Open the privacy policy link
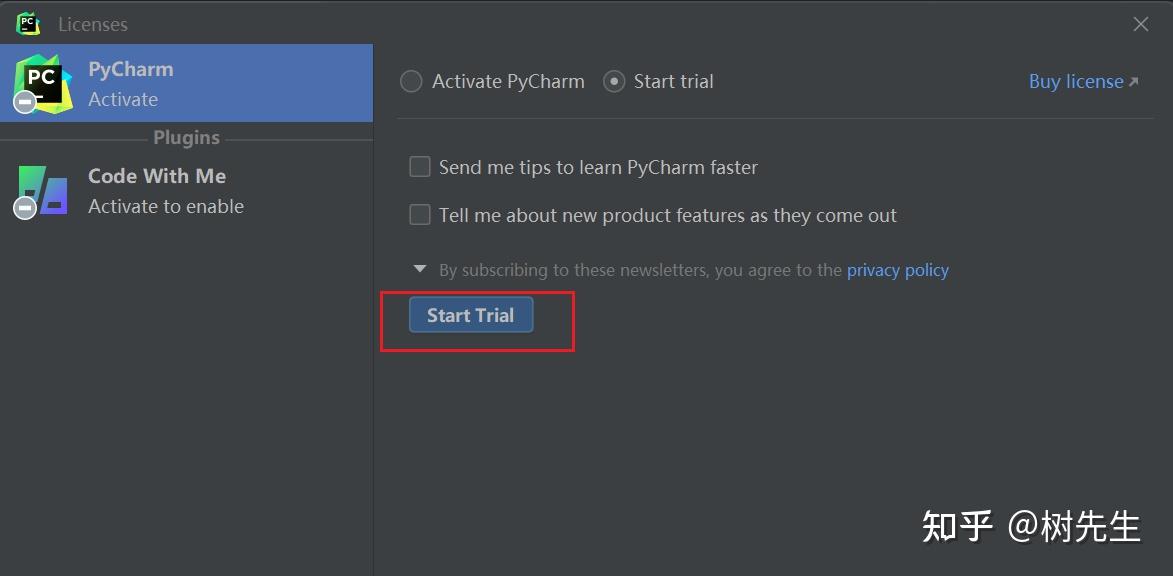The image size is (1173, 576). coord(897,270)
